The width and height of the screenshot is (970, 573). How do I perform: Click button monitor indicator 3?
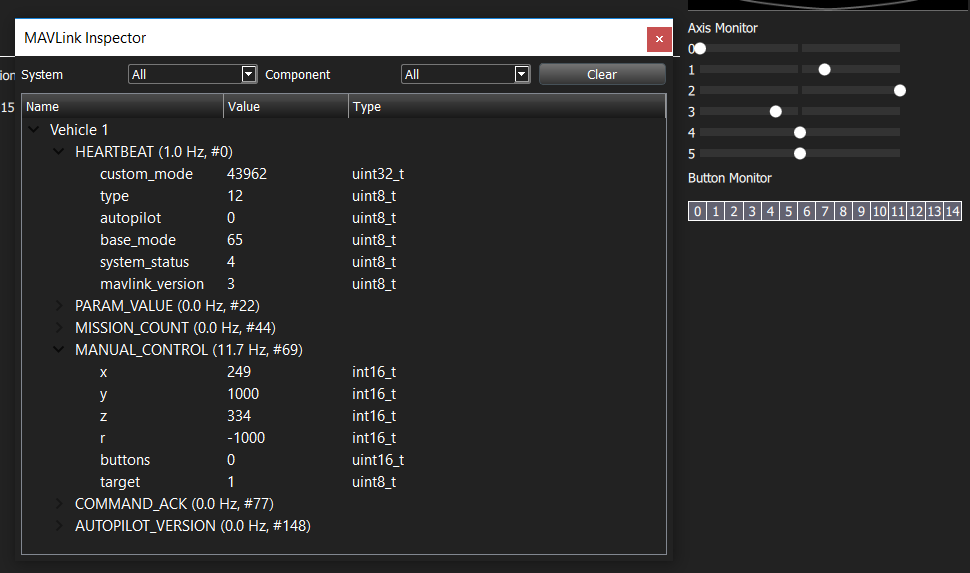tap(752, 211)
